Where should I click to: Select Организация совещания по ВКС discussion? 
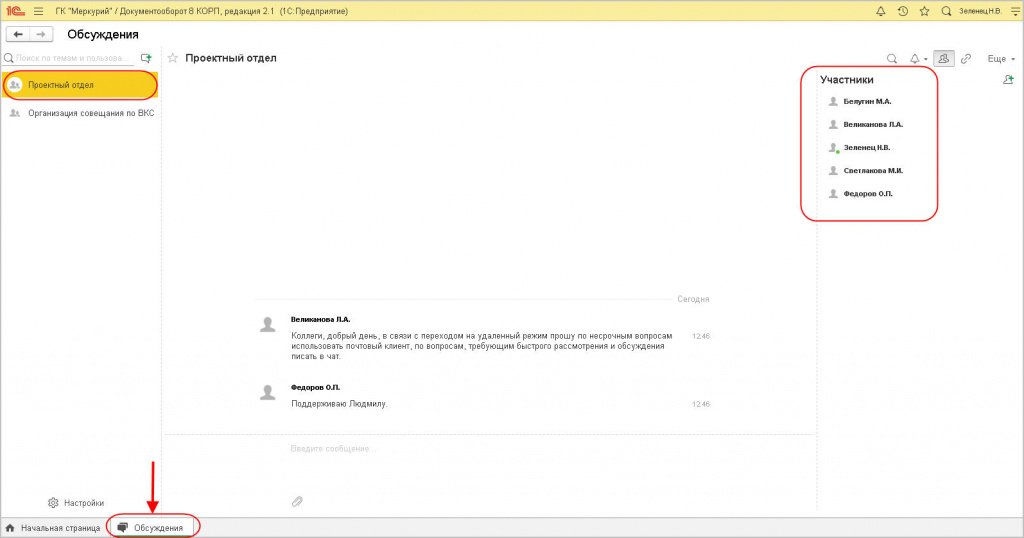pyautogui.click(x=90, y=113)
